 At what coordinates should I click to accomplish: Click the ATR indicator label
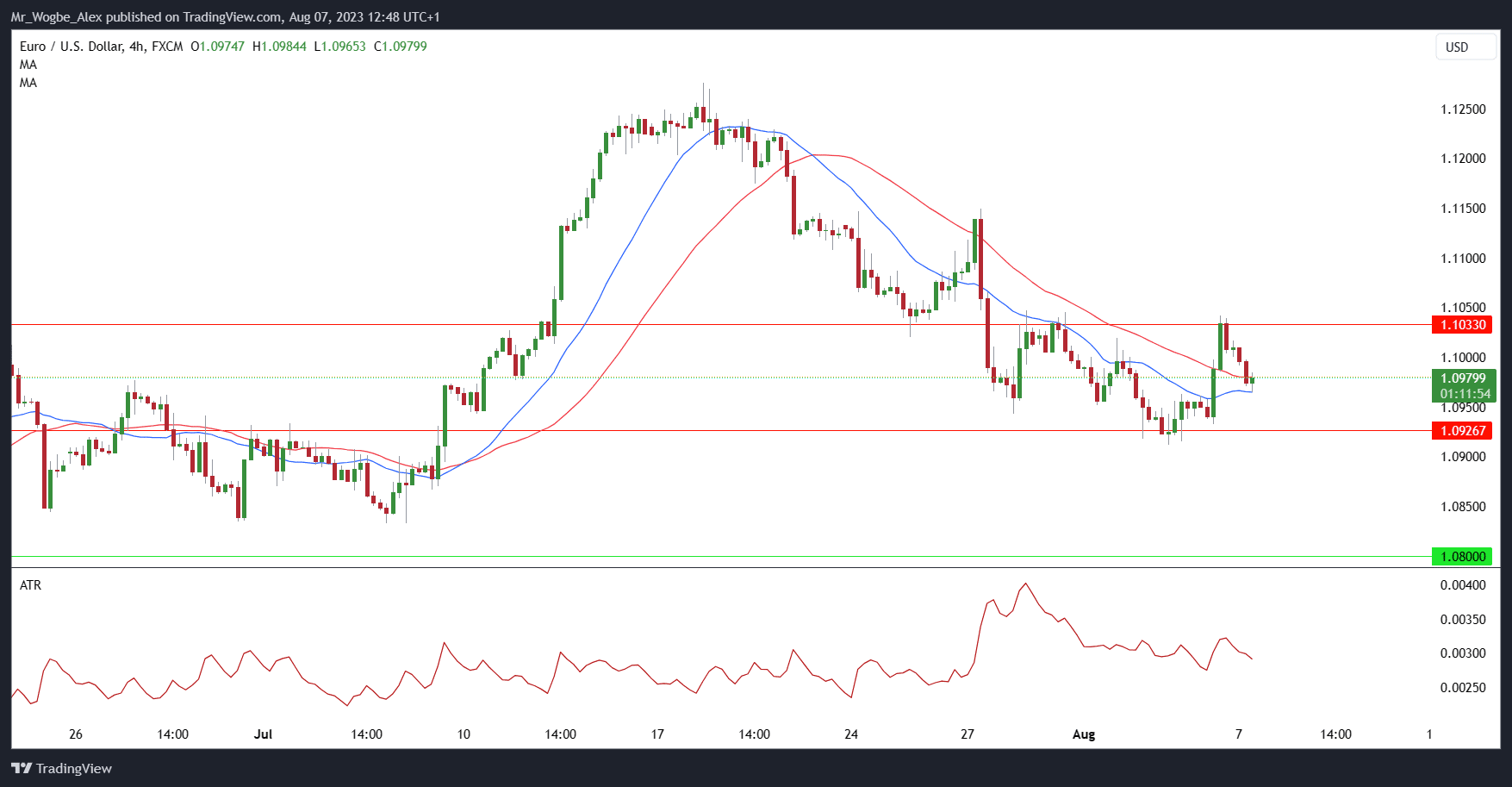point(30,585)
